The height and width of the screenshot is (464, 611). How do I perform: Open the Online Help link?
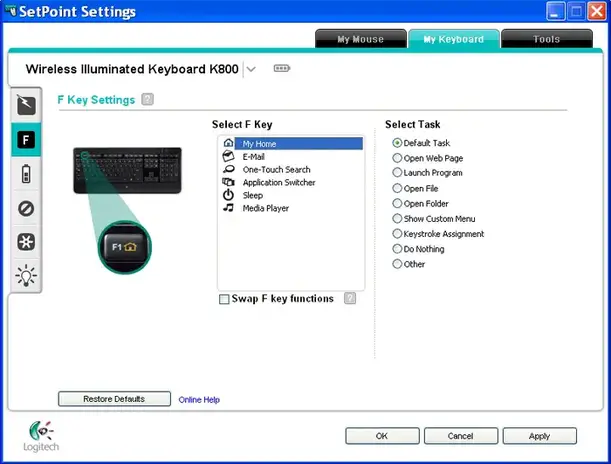point(199,400)
